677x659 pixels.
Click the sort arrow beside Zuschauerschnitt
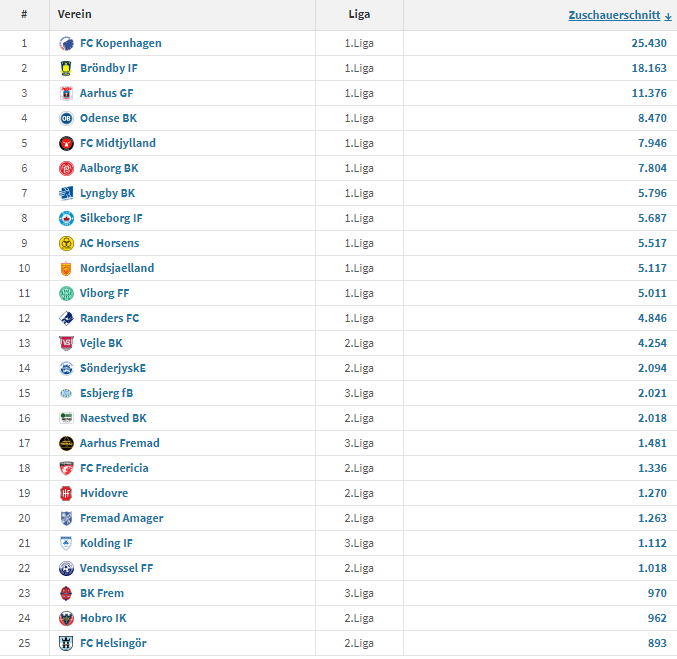(668, 16)
